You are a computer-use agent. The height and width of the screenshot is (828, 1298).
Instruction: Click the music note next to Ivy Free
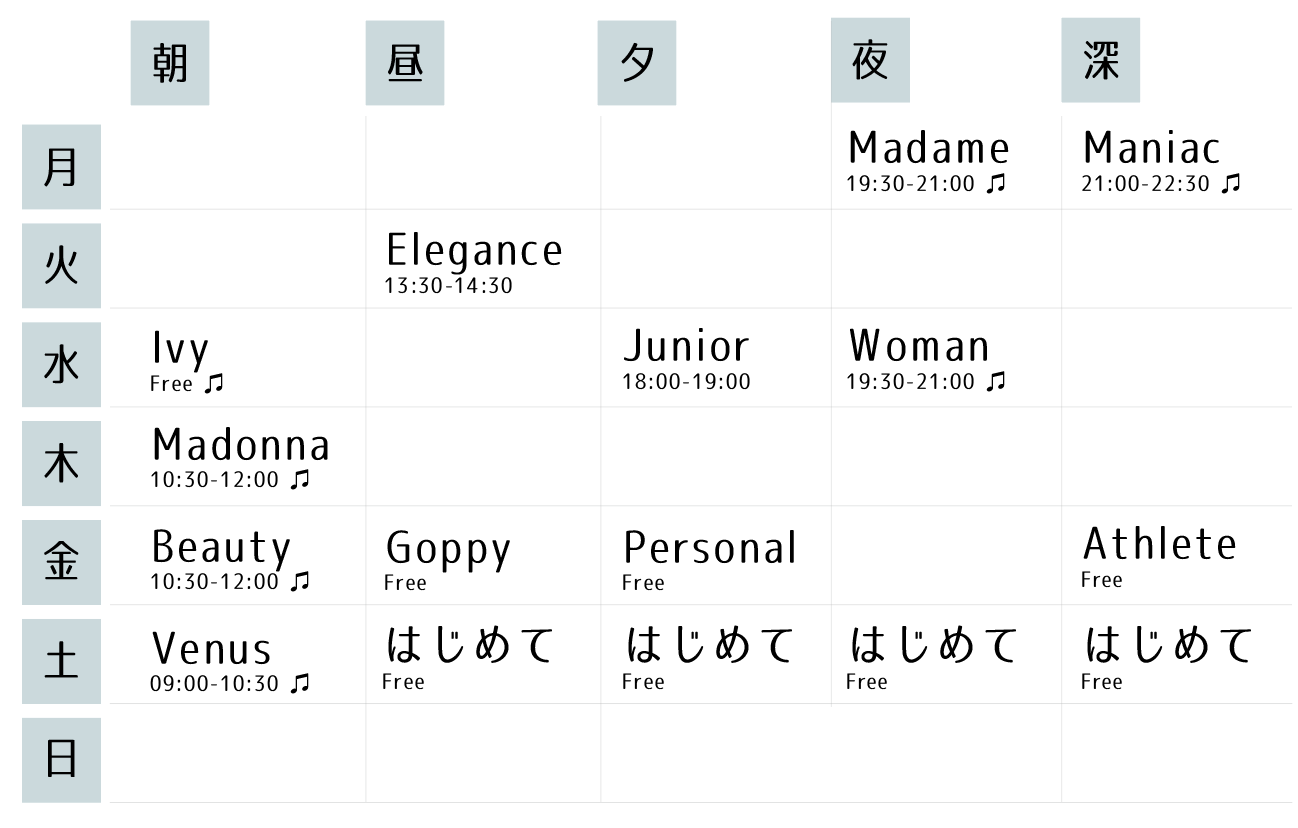click(x=213, y=384)
